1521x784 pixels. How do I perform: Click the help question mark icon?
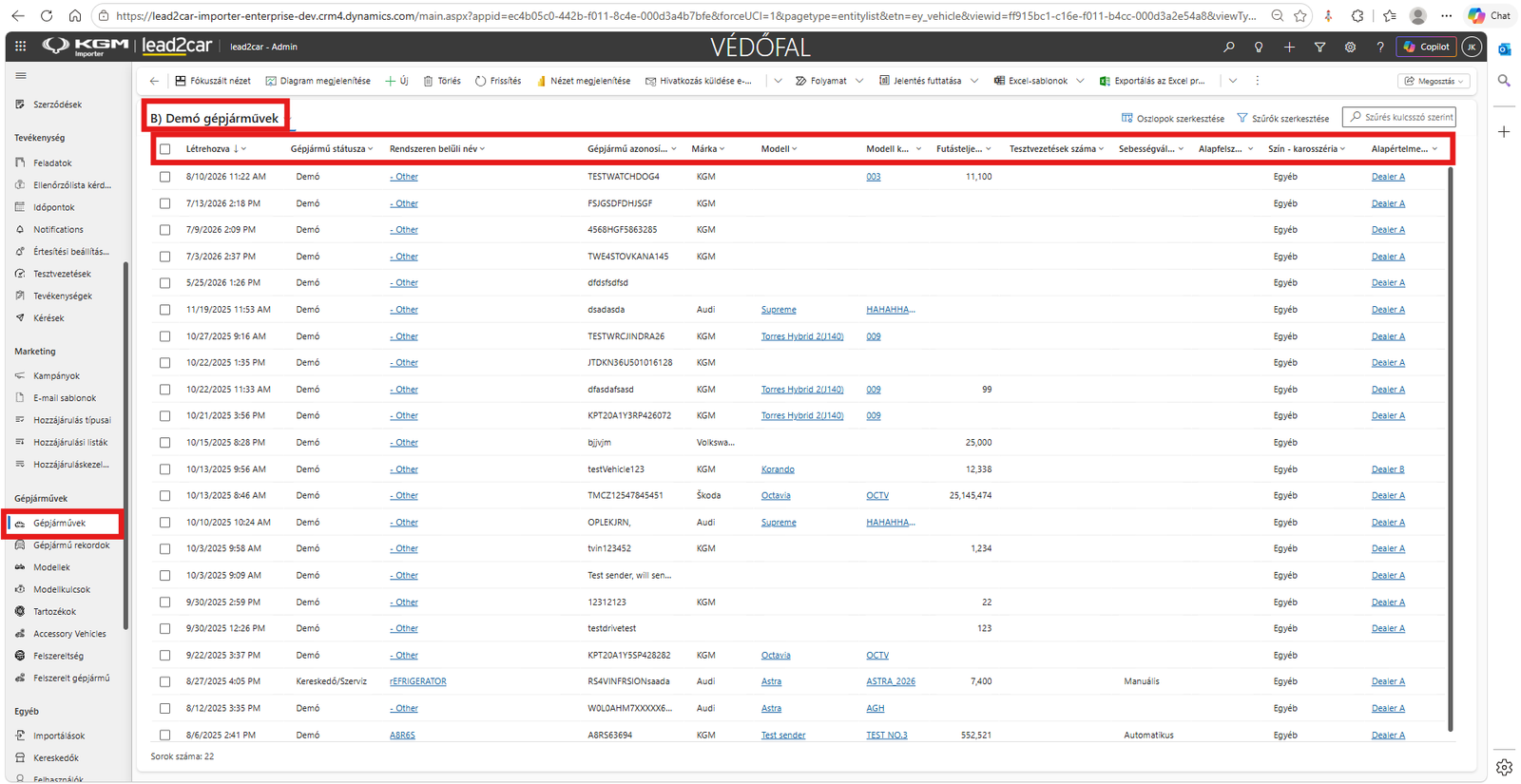(1380, 47)
